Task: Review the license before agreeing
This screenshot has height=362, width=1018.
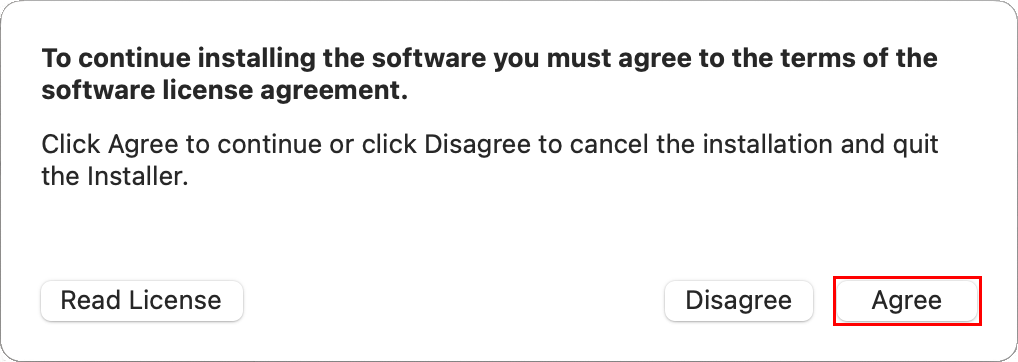Action: click(142, 300)
